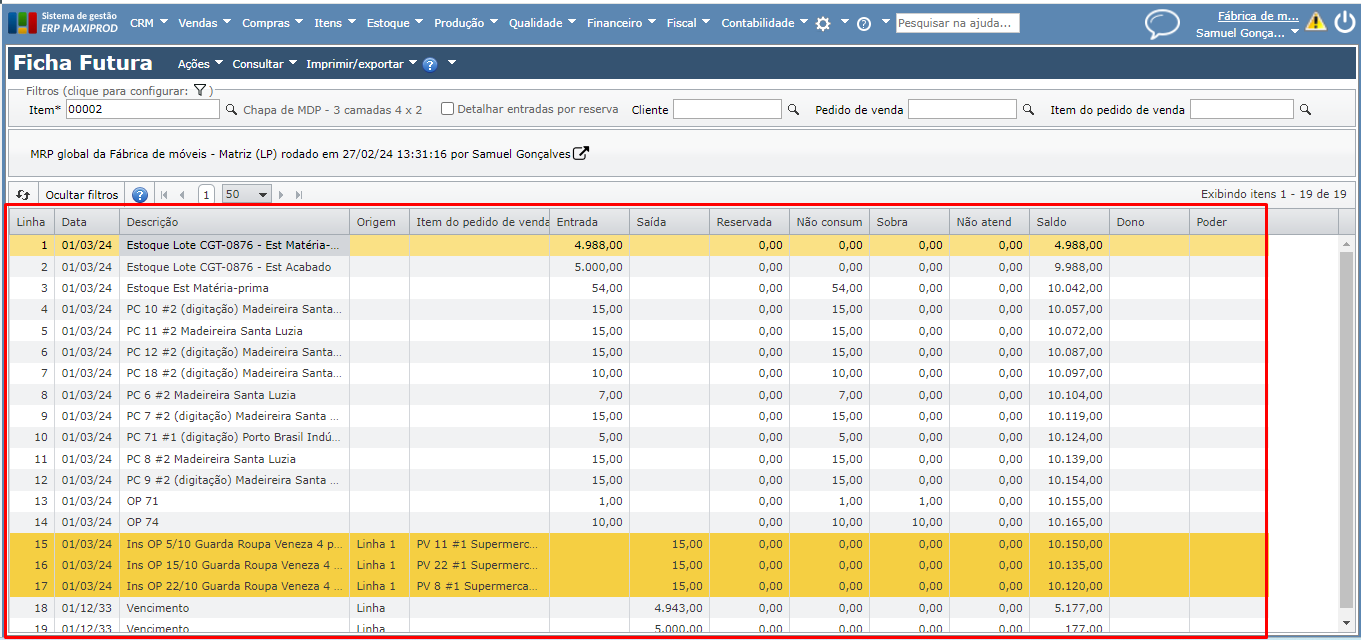
Task: Open the Estoque menu
Action: [x=394, y=23]
